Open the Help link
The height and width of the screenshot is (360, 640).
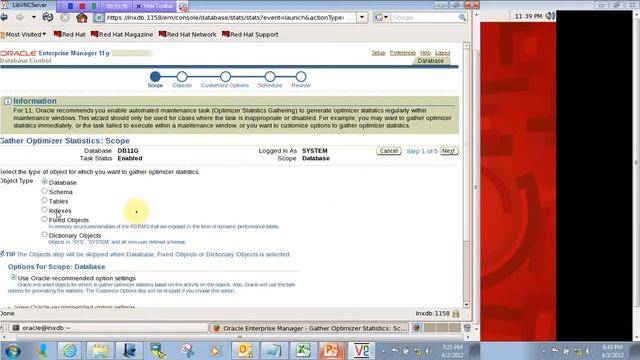pos(425,53)
